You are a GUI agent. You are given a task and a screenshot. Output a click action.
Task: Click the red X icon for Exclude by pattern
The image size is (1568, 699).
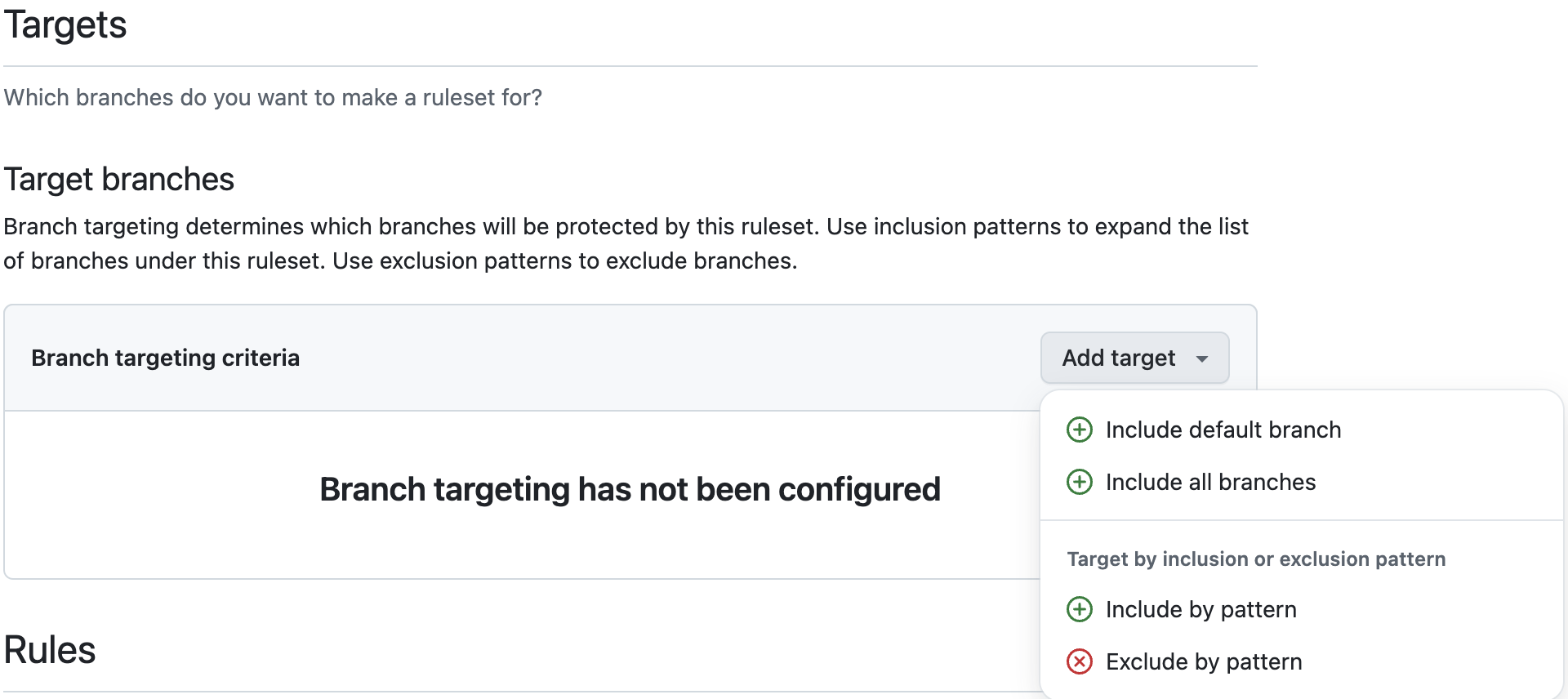(x=1079, y=661)
